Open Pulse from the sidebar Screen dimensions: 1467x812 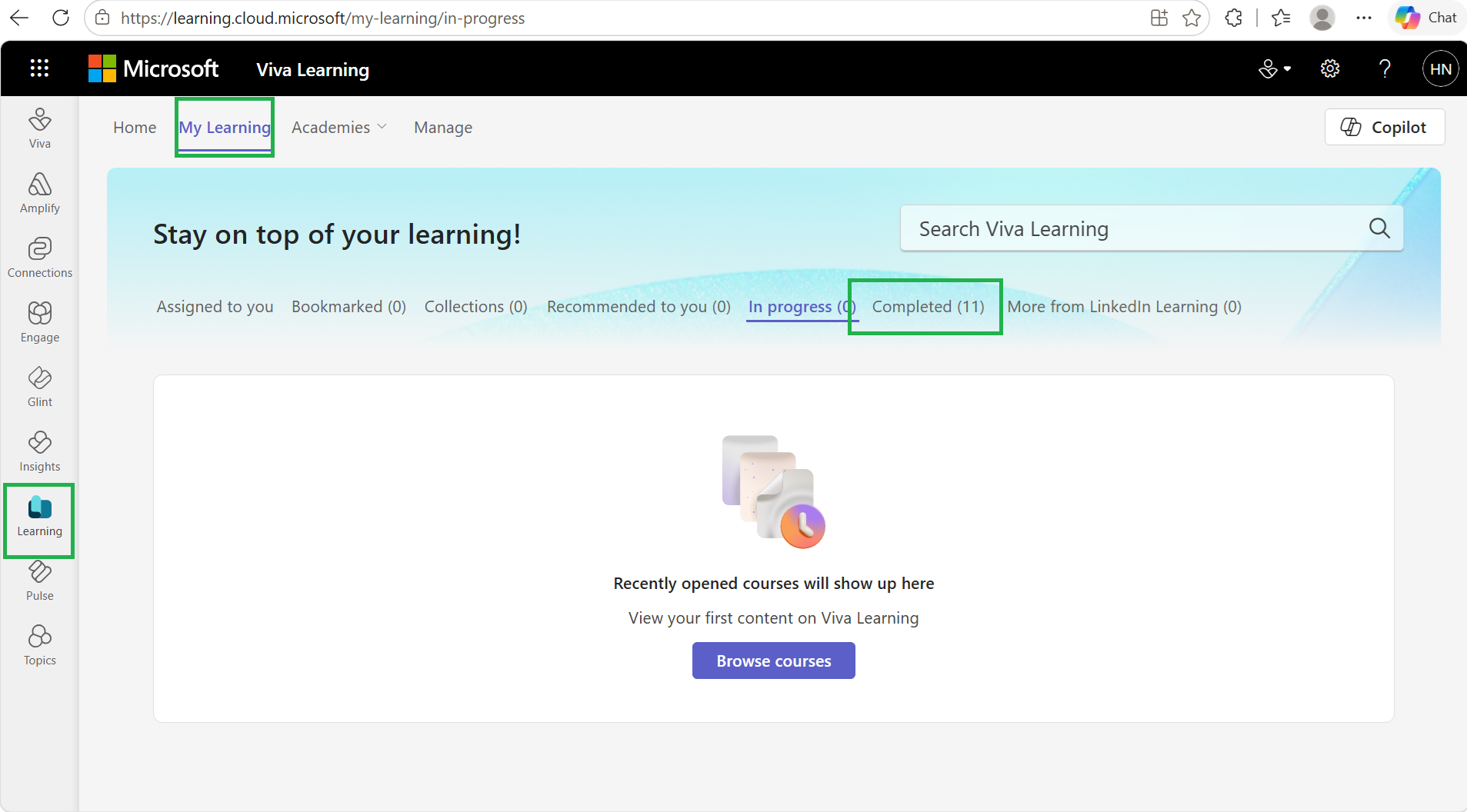[40, 581]
